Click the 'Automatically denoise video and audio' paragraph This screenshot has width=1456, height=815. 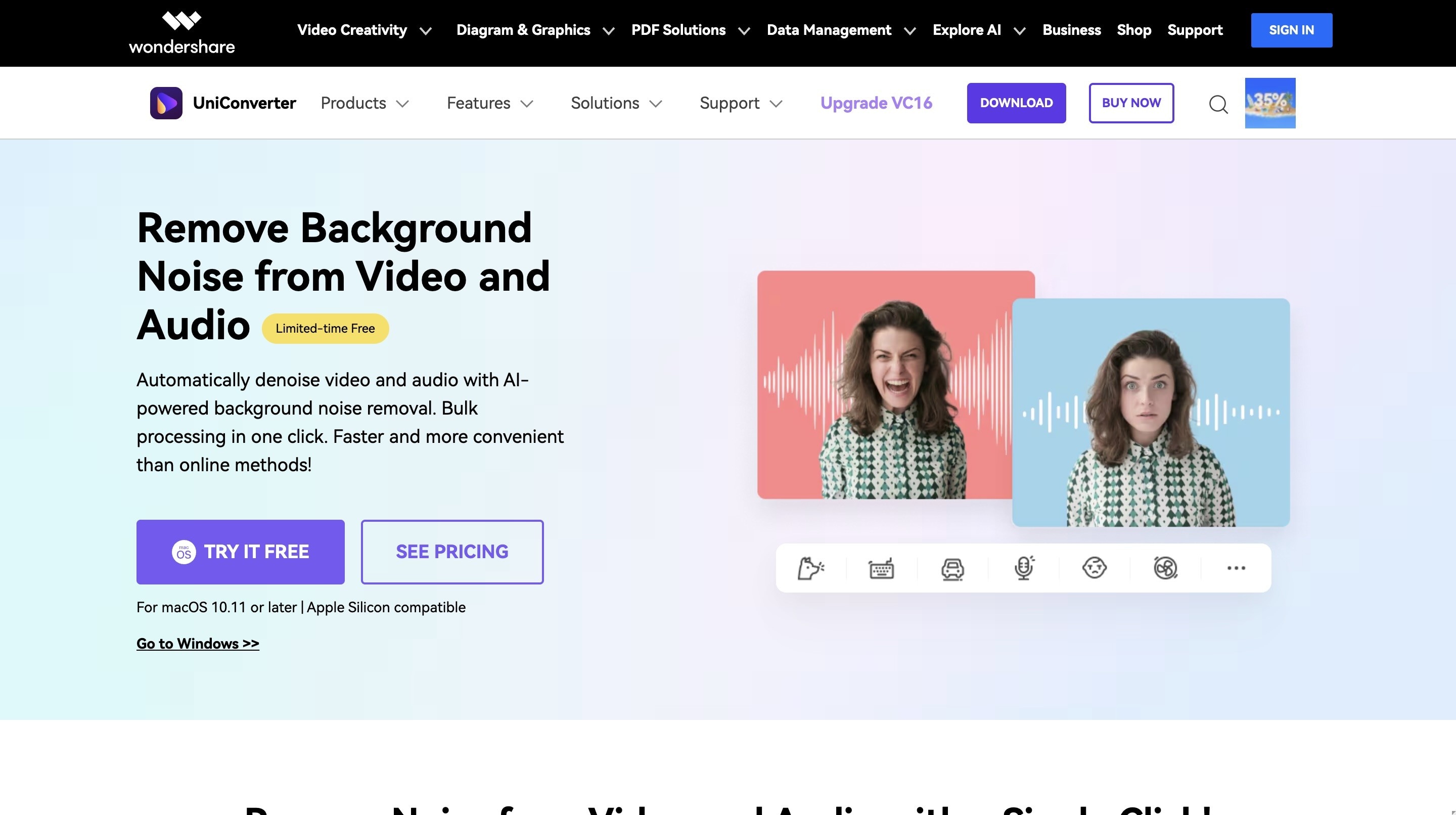tap(350, 422)
